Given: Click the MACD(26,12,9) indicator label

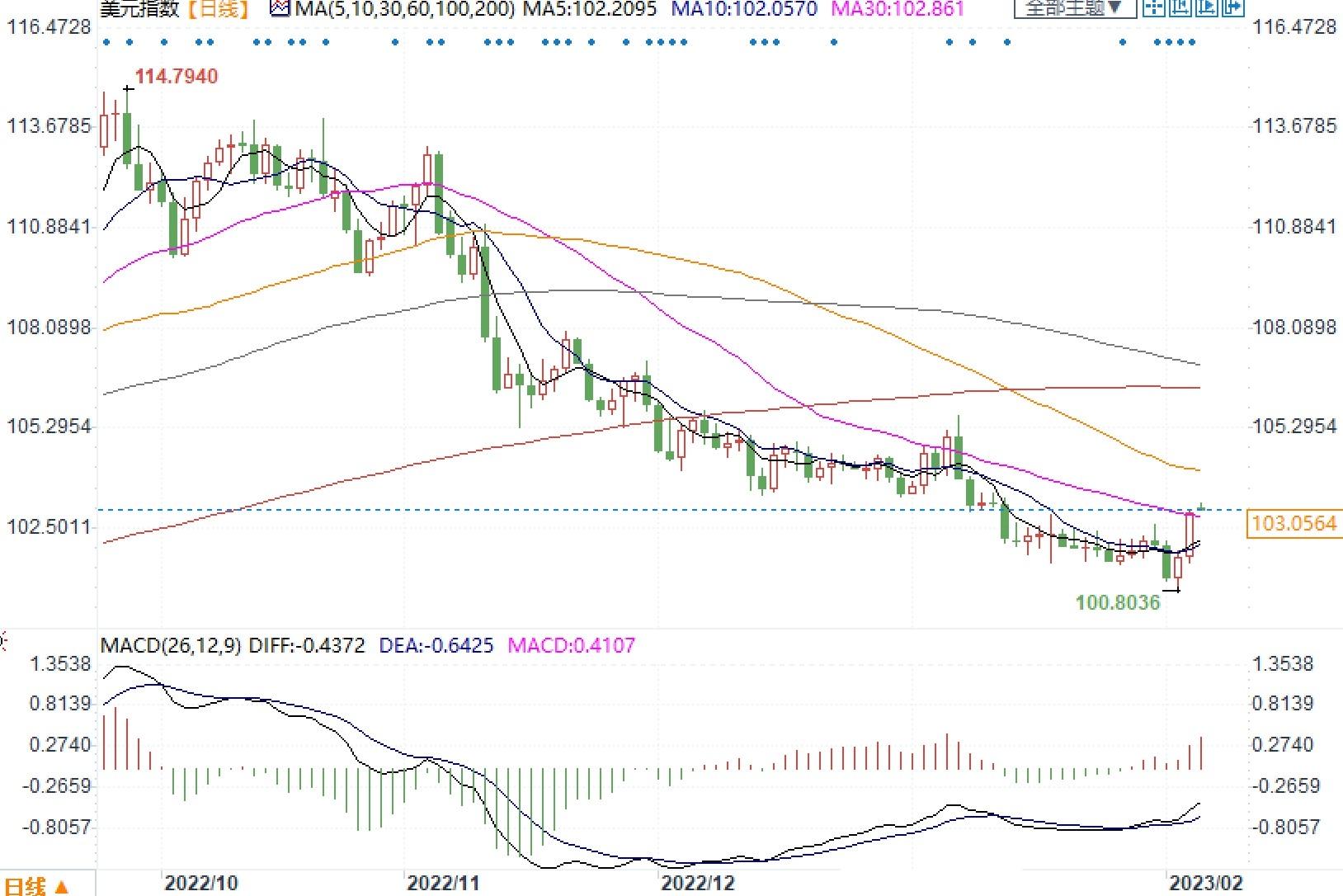Looking at the screenshot, I should [171, 645].
